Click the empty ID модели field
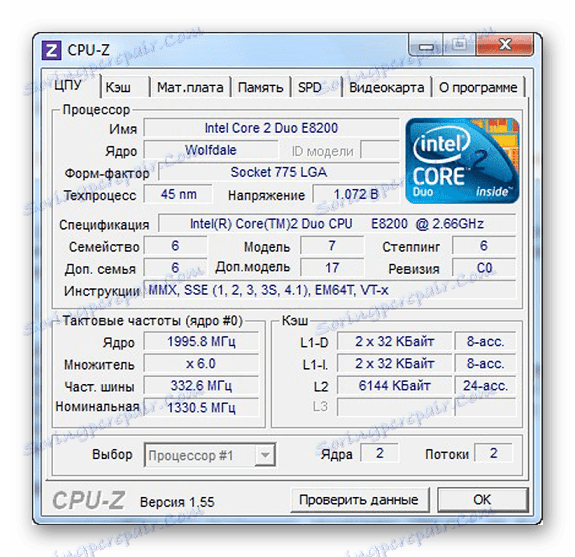 380,150
